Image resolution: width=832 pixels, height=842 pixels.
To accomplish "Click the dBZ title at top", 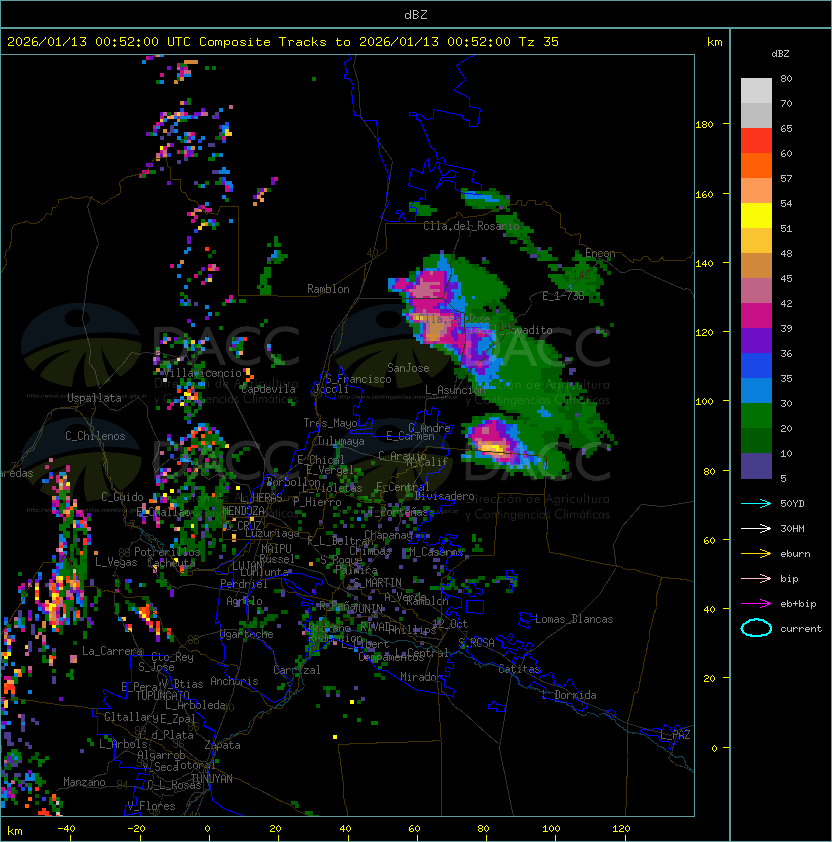I will pos(416,14).
